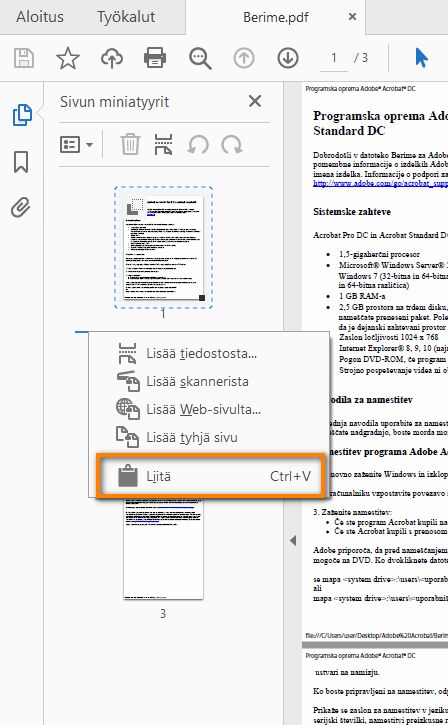Click the insert pages toolbar icon
Image resolution: width=448 pixels, height=725 pixels.
tap(164, 144)
